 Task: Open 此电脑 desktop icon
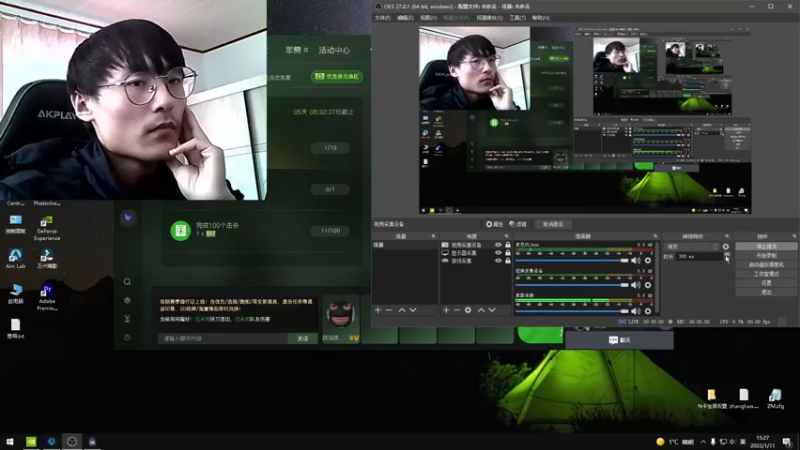point(15,294)
